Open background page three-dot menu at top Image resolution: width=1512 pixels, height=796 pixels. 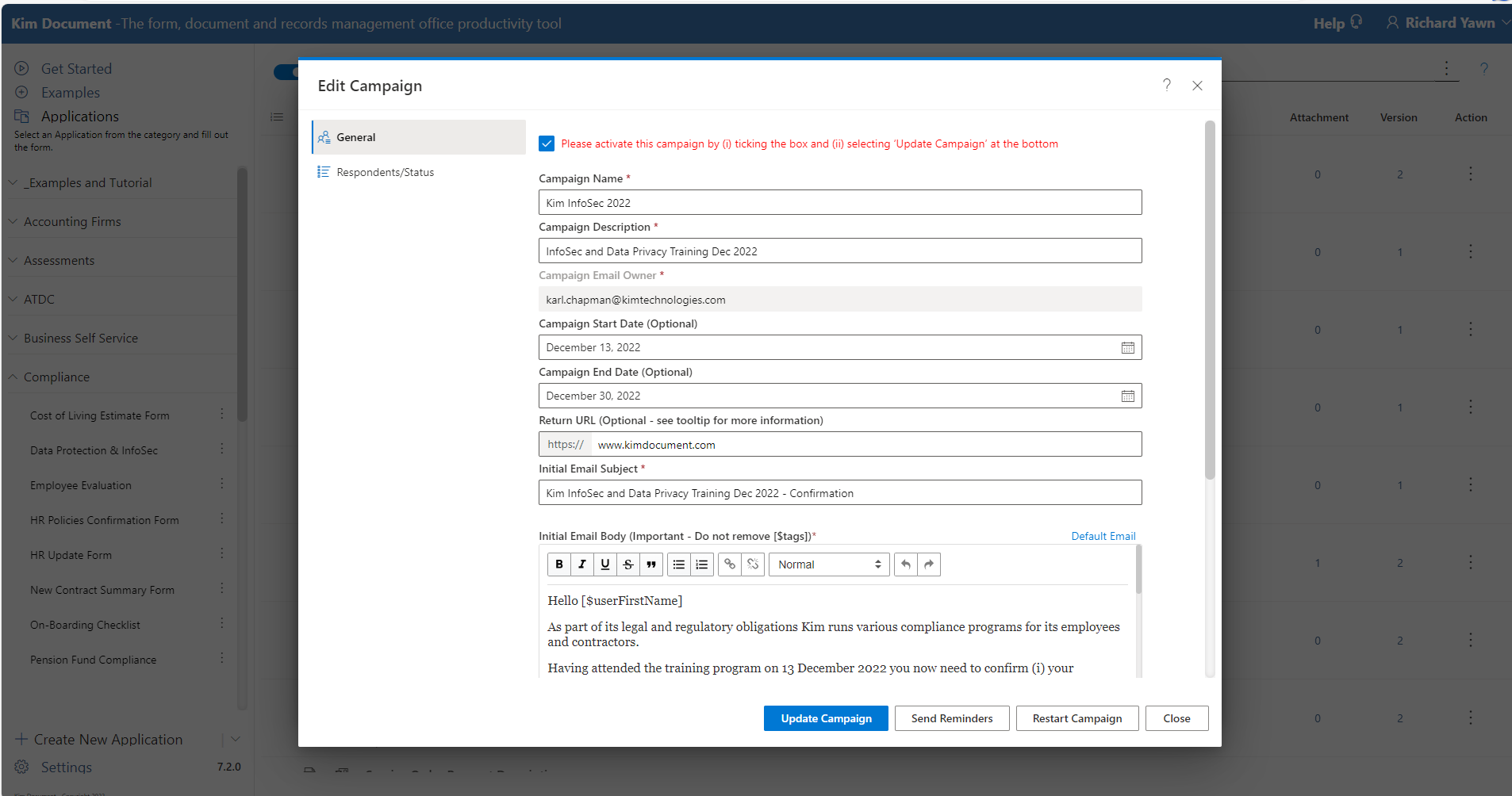pyautogui.click(x=1447, y=68)
